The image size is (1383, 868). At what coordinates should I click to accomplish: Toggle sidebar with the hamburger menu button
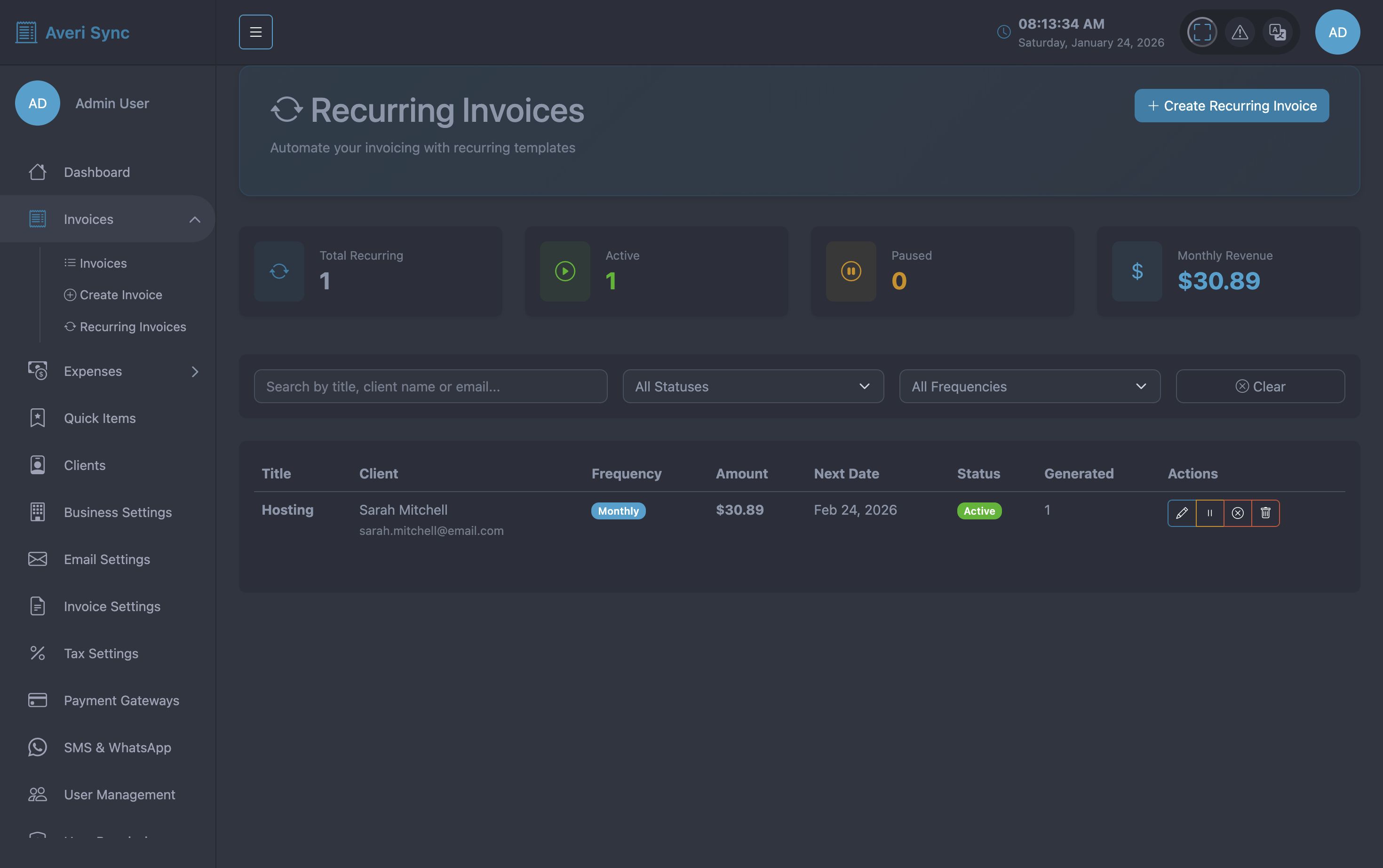pyautogui.click(x=256, y=32)
